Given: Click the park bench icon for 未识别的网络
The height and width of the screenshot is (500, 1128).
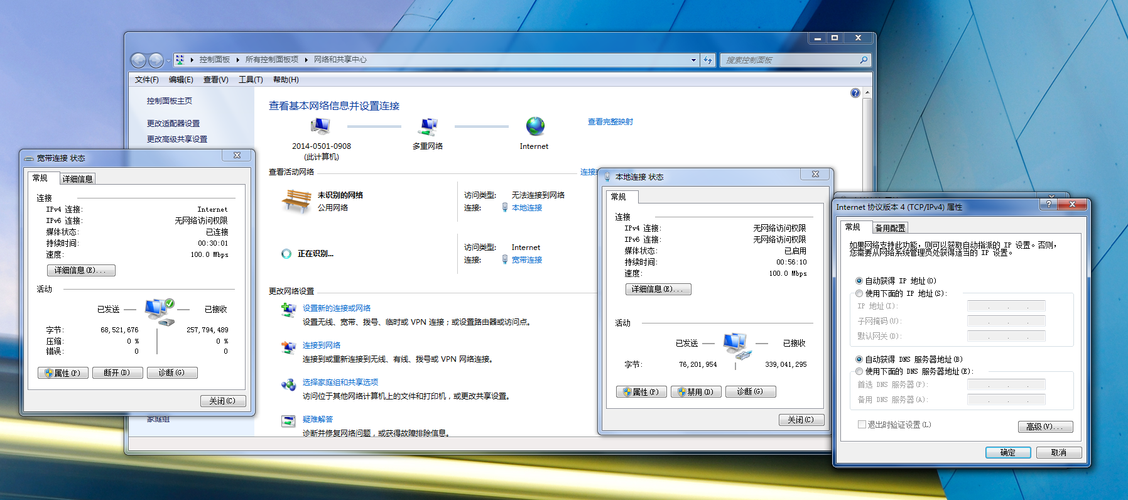Looking at the screenshot, I should point(296,201).
